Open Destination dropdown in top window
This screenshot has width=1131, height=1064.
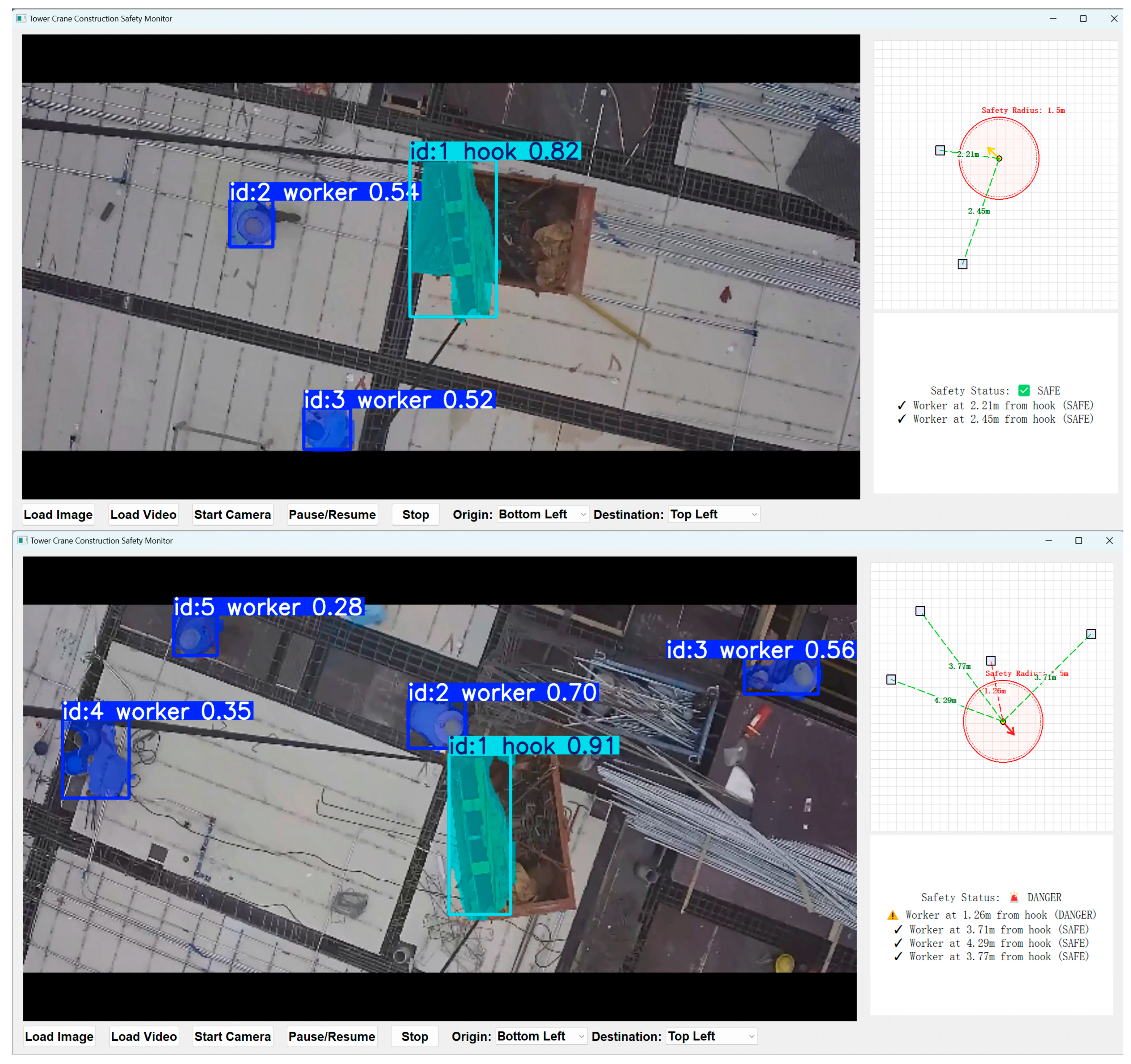click(714, 514)
